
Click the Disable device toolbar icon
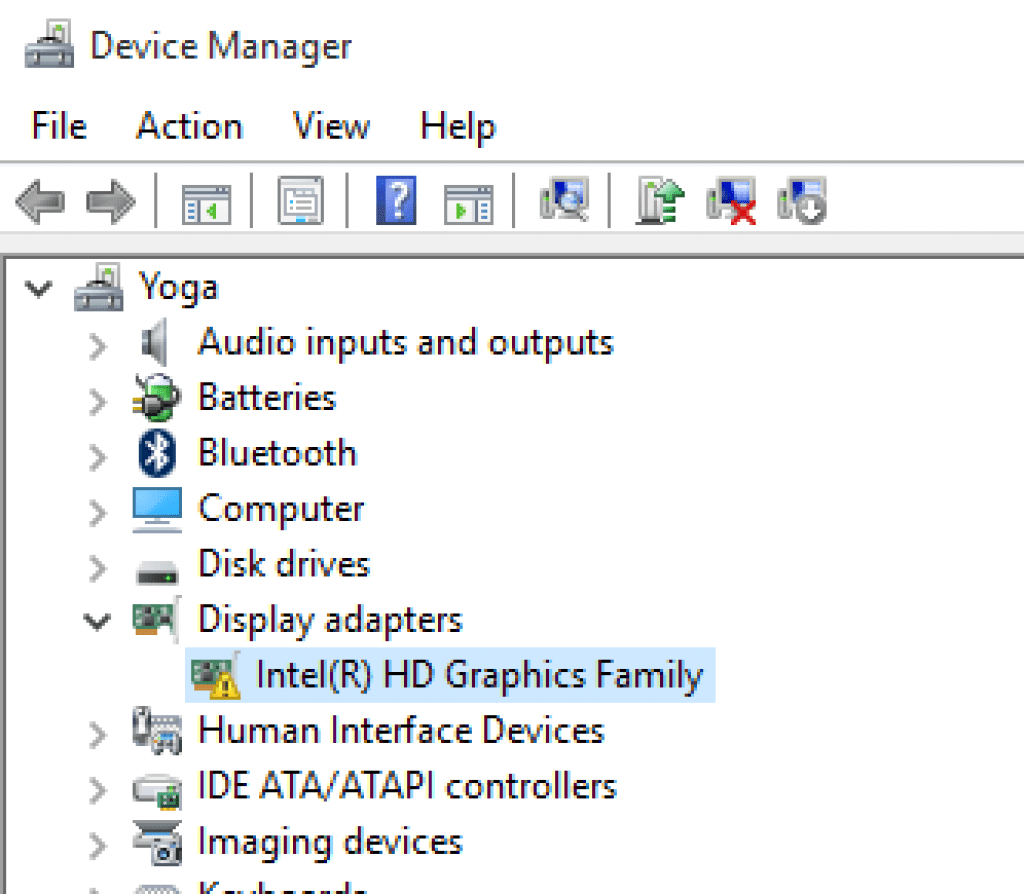tap(801, 200)
